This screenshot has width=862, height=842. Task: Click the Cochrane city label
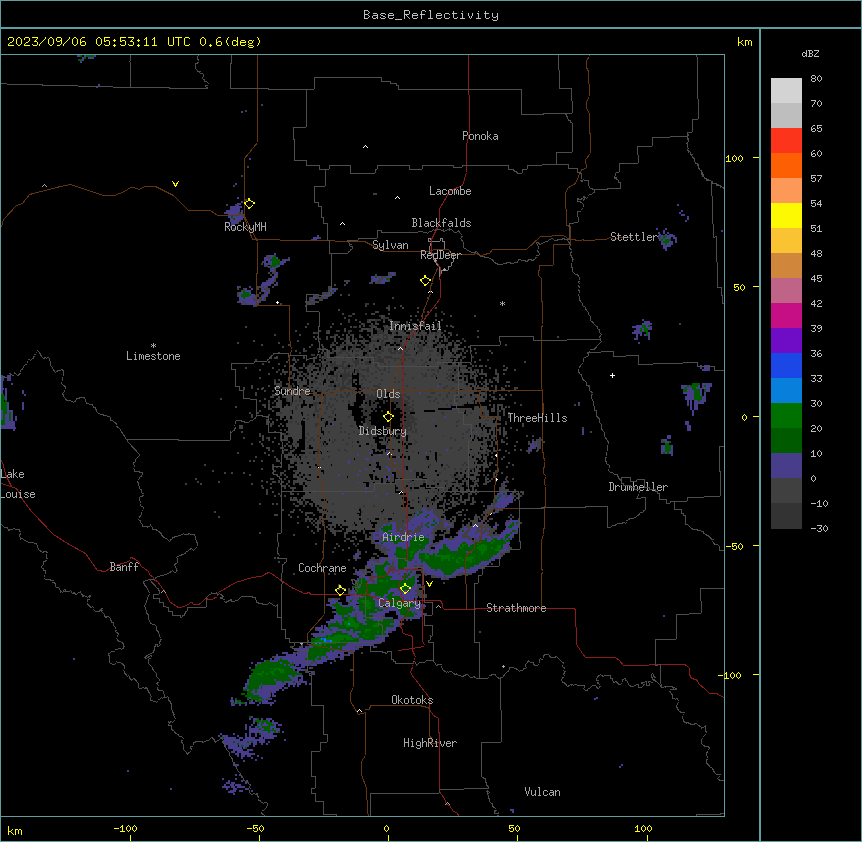point(322,568)
